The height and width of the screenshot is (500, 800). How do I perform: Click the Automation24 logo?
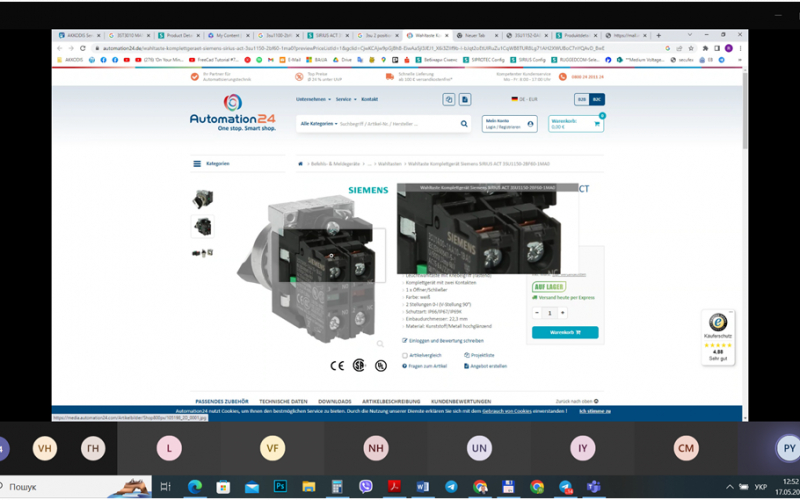coord(233,112)
